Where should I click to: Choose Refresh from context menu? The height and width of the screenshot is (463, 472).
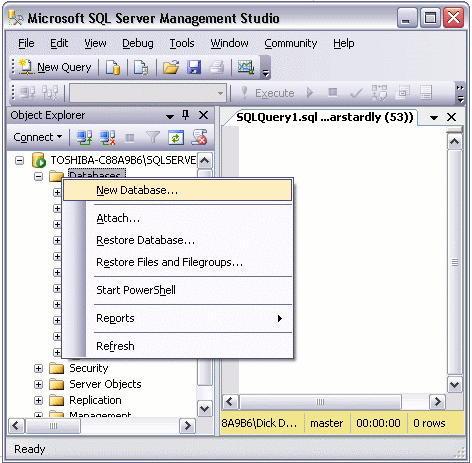tap(177, 346)
